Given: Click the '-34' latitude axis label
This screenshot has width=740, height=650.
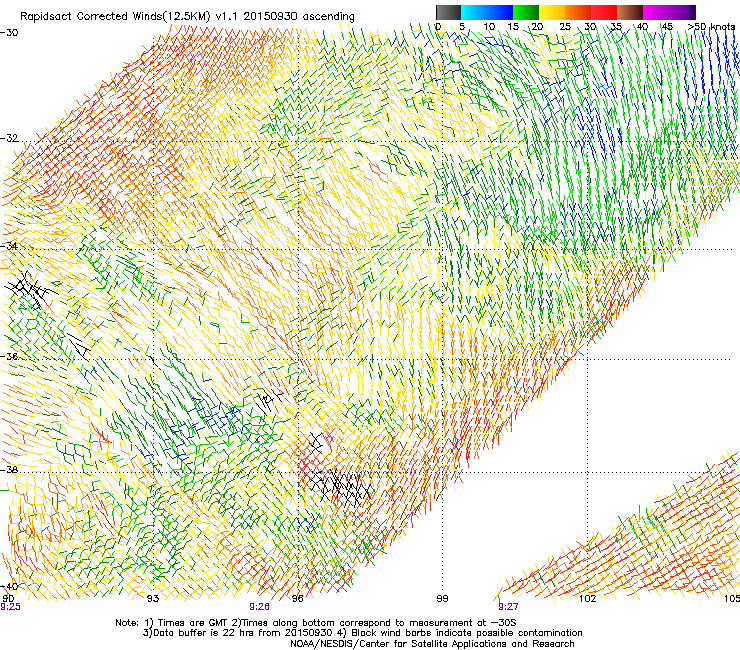Looking at the screenshot, I should coord(9,246).
